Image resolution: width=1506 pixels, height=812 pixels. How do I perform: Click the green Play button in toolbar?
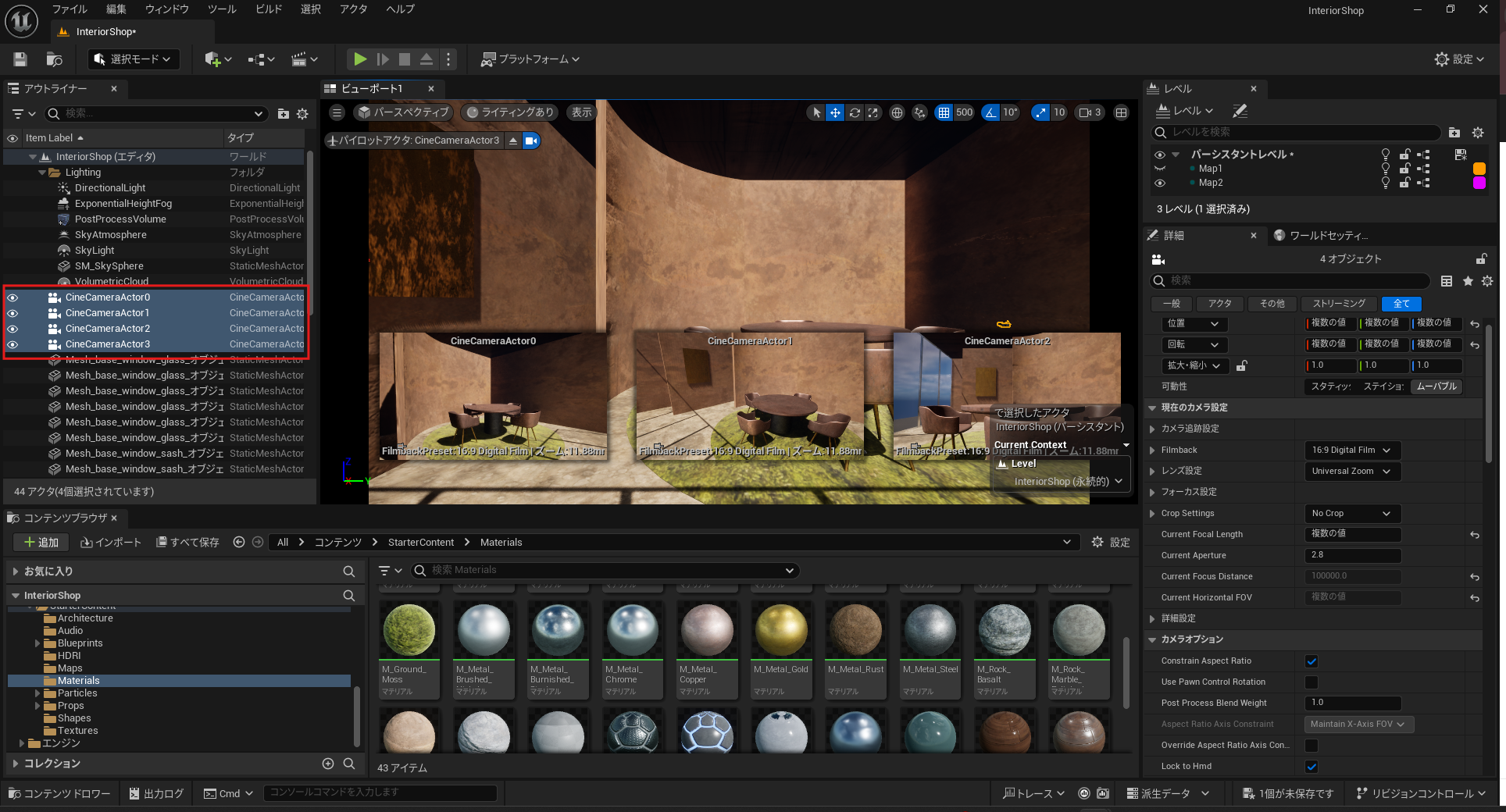point(359,59)
